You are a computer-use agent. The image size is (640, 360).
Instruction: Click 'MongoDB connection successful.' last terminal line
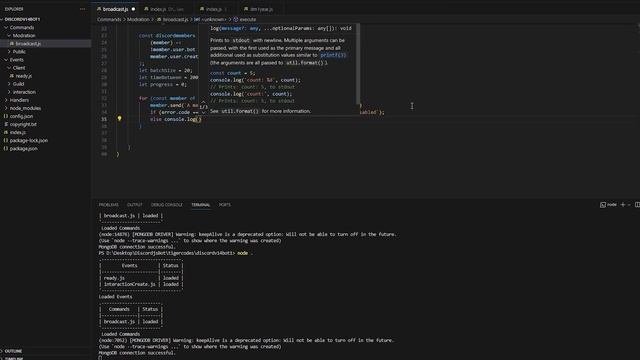(x=137, y=353)
